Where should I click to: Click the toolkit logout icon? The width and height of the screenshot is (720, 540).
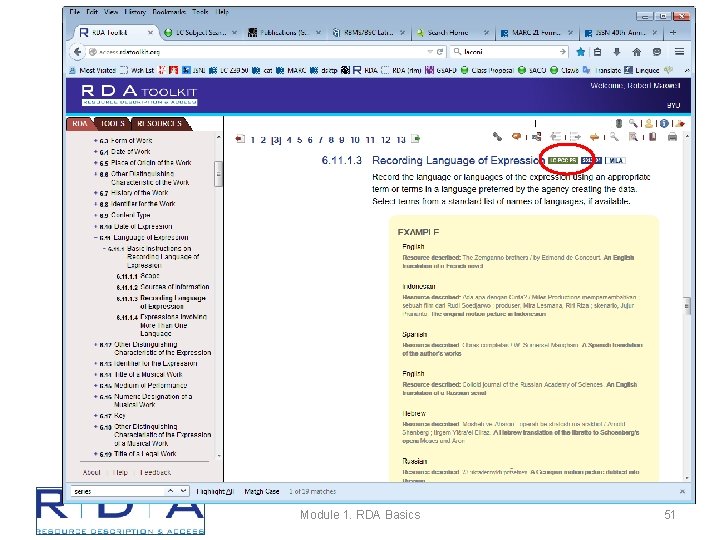(x=680, y=123)
